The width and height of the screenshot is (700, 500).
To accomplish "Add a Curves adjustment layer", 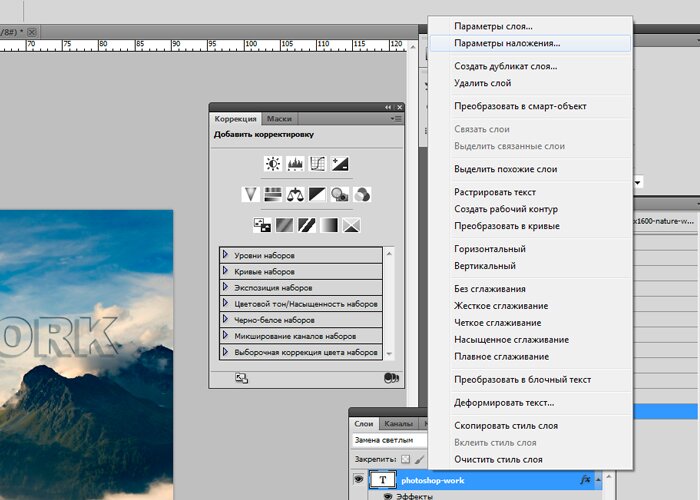I will click(318, 164).
